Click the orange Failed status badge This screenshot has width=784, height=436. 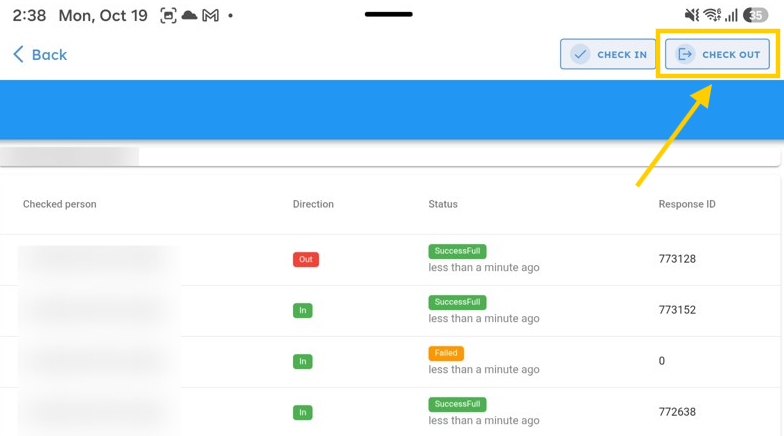click(446, 353)
